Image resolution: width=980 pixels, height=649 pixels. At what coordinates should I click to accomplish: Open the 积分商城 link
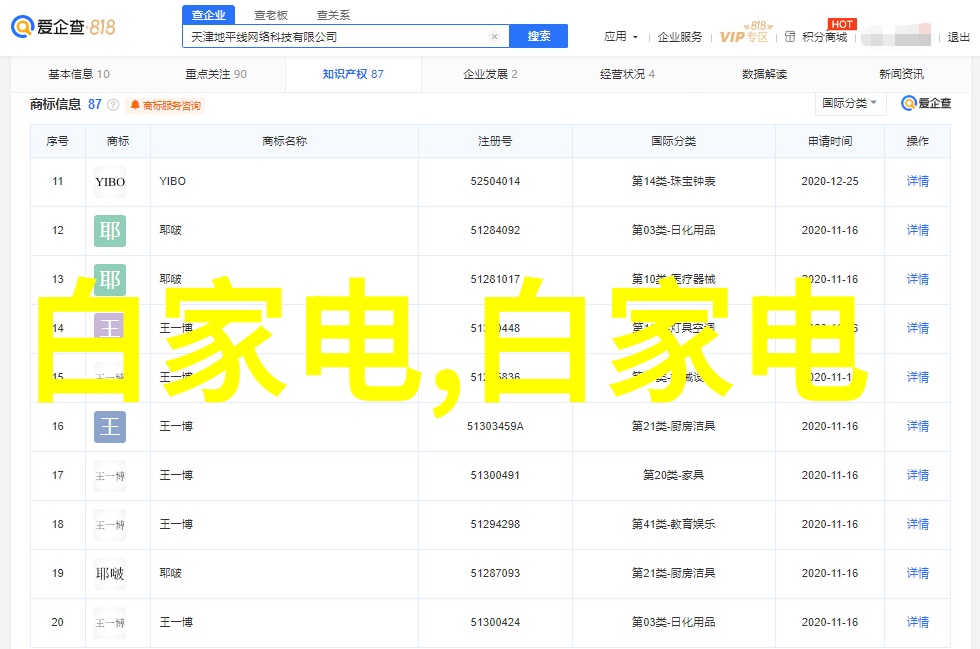coord(824,37)
